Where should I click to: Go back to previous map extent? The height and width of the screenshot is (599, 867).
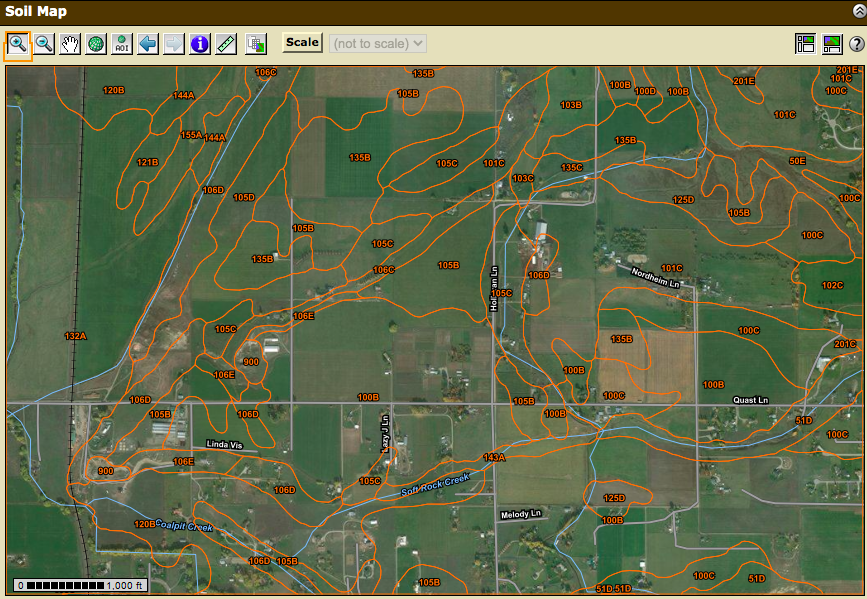[148, 44]
